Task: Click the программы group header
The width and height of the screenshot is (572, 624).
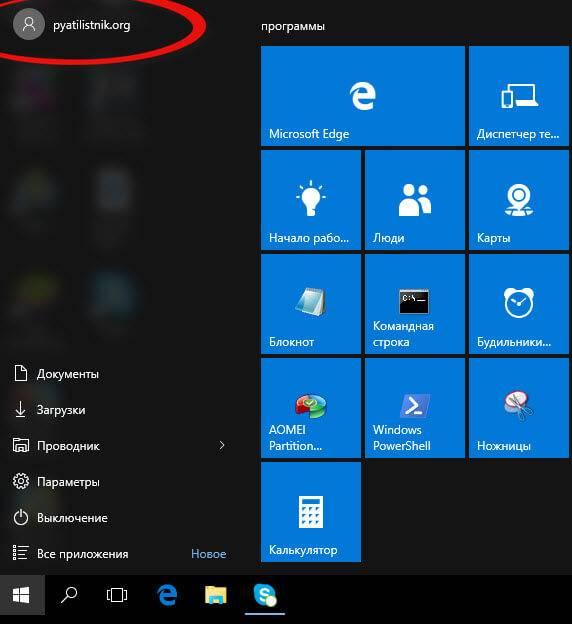Action: 293,26
